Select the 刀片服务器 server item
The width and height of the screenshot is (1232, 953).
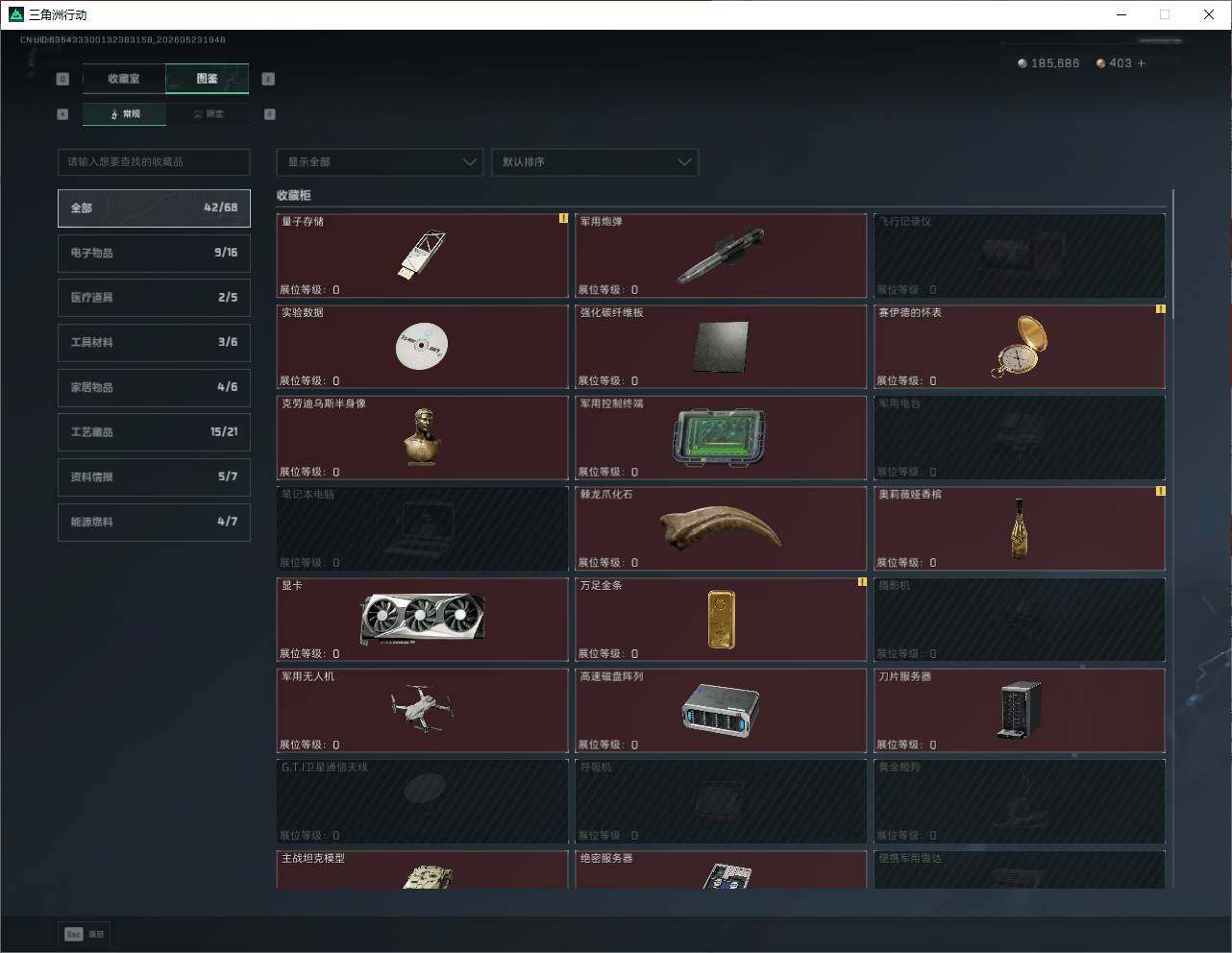point(1020,711)
